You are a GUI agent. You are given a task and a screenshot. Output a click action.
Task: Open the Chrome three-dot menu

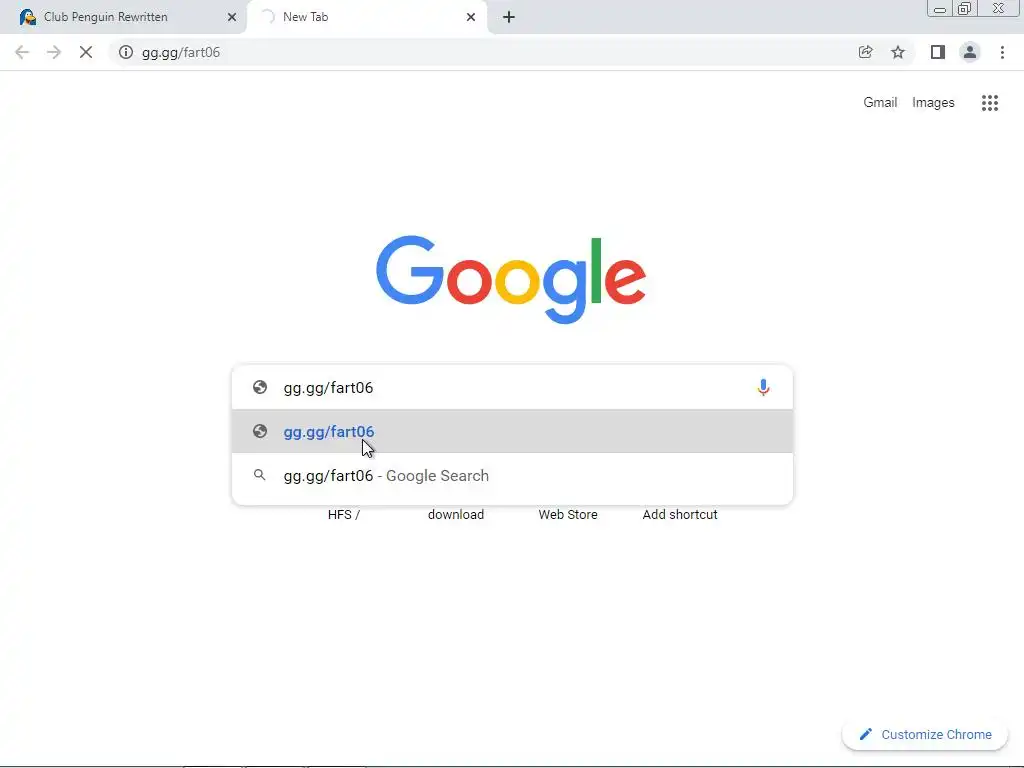(x=1002, y=52)
